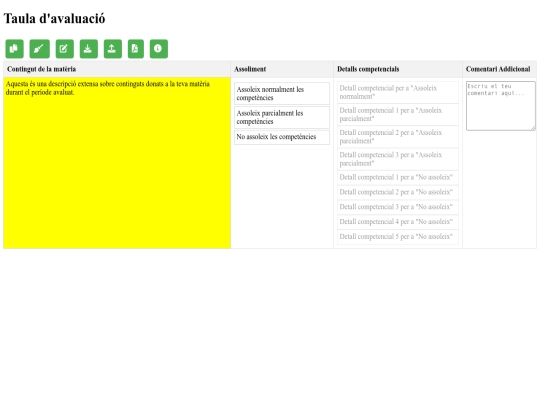The height and width of the screenshot is (405, 540).
Task: Click Detall competencial 3 per a "No assoleix"
Action: coord(398,207)
